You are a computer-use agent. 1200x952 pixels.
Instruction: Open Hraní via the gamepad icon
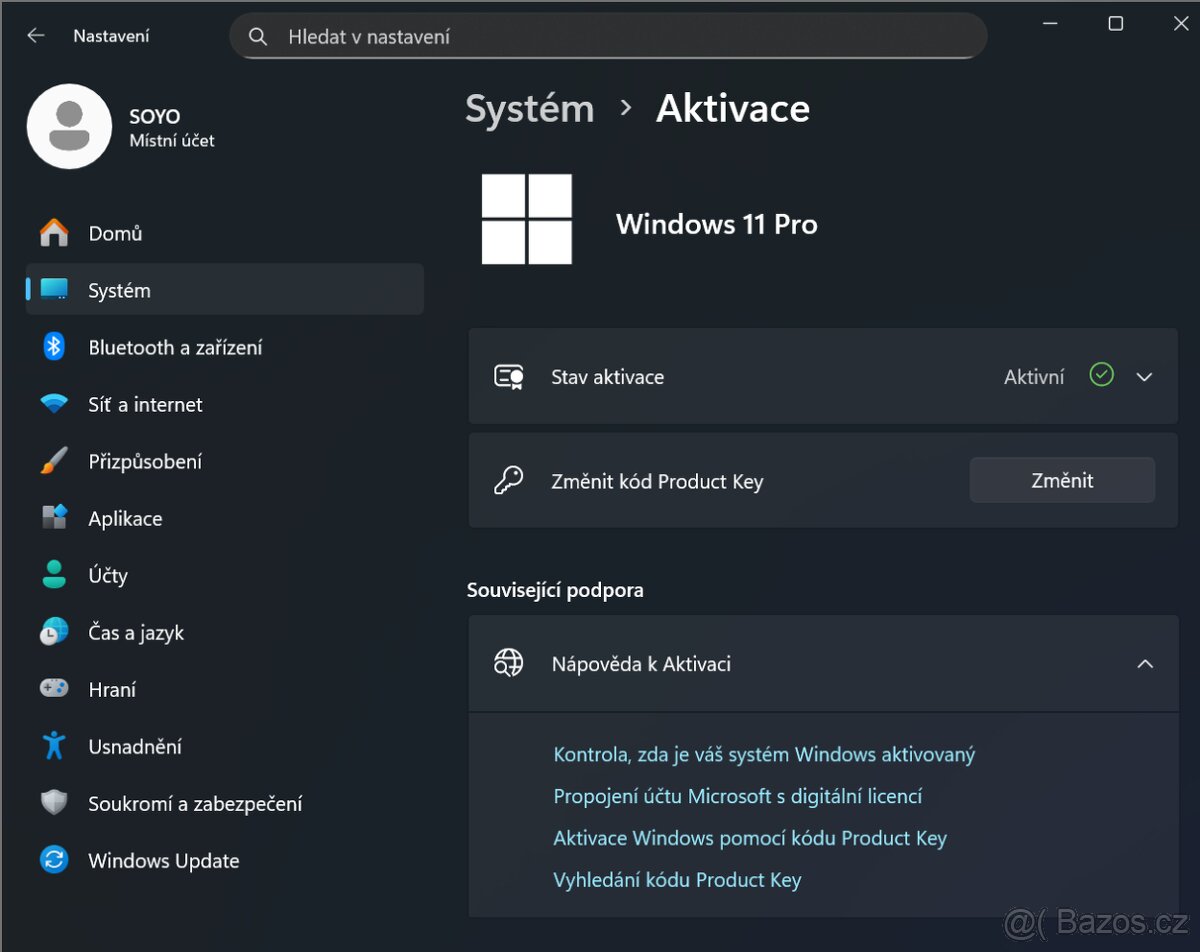click(54, 689)
